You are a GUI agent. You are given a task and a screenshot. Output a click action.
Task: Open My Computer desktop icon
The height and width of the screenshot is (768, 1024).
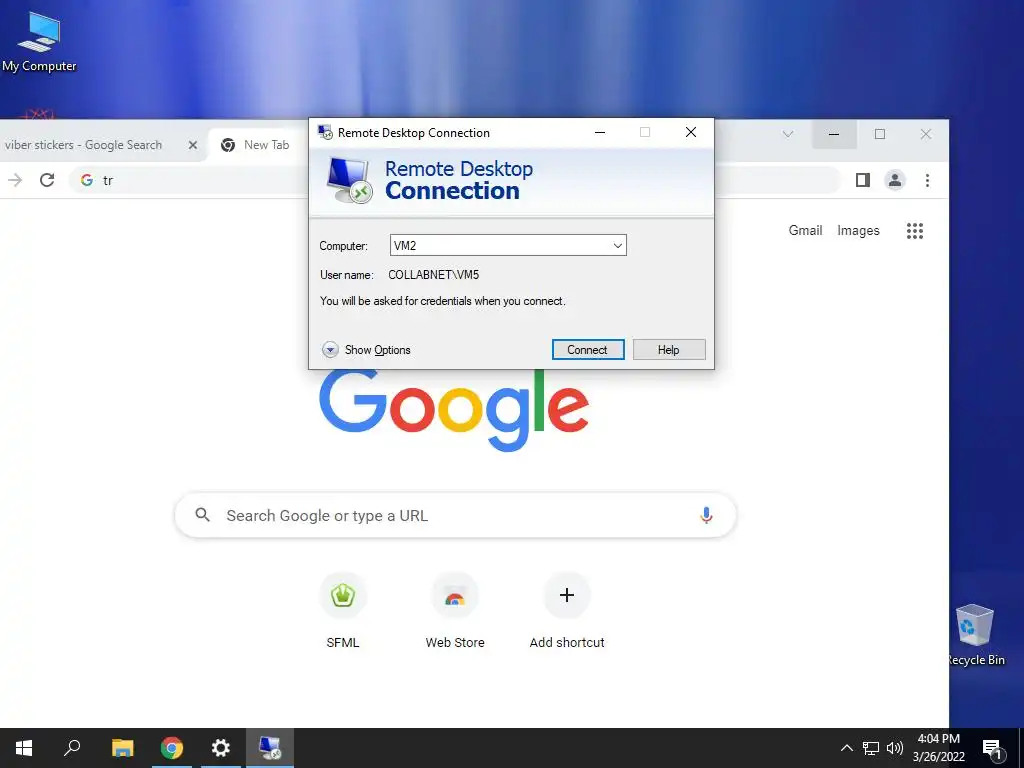tap(39, 42)
